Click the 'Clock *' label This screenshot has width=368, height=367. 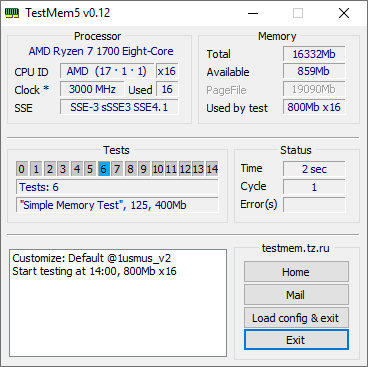(32, 90)
